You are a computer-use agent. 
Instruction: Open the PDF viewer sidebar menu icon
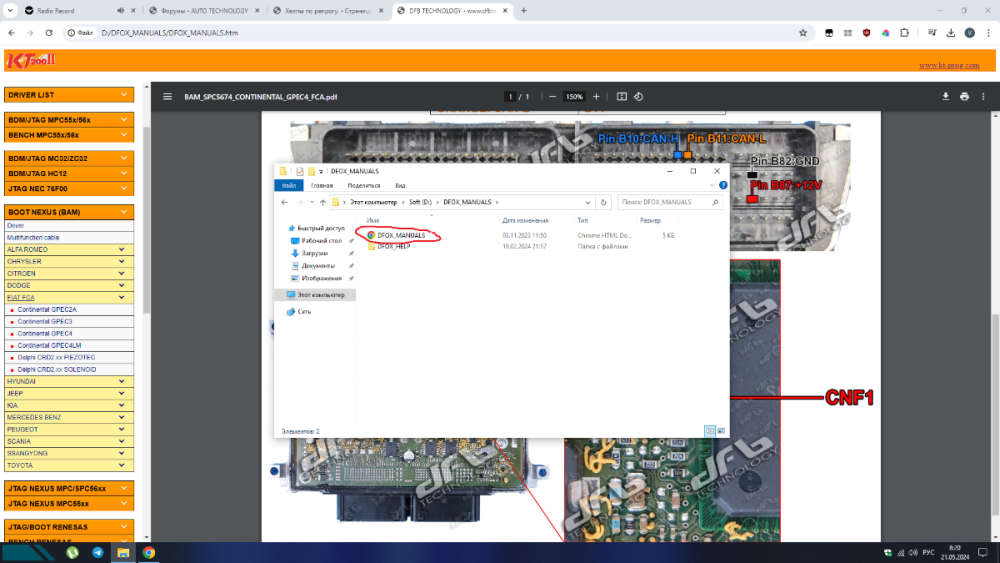point(167,97)
